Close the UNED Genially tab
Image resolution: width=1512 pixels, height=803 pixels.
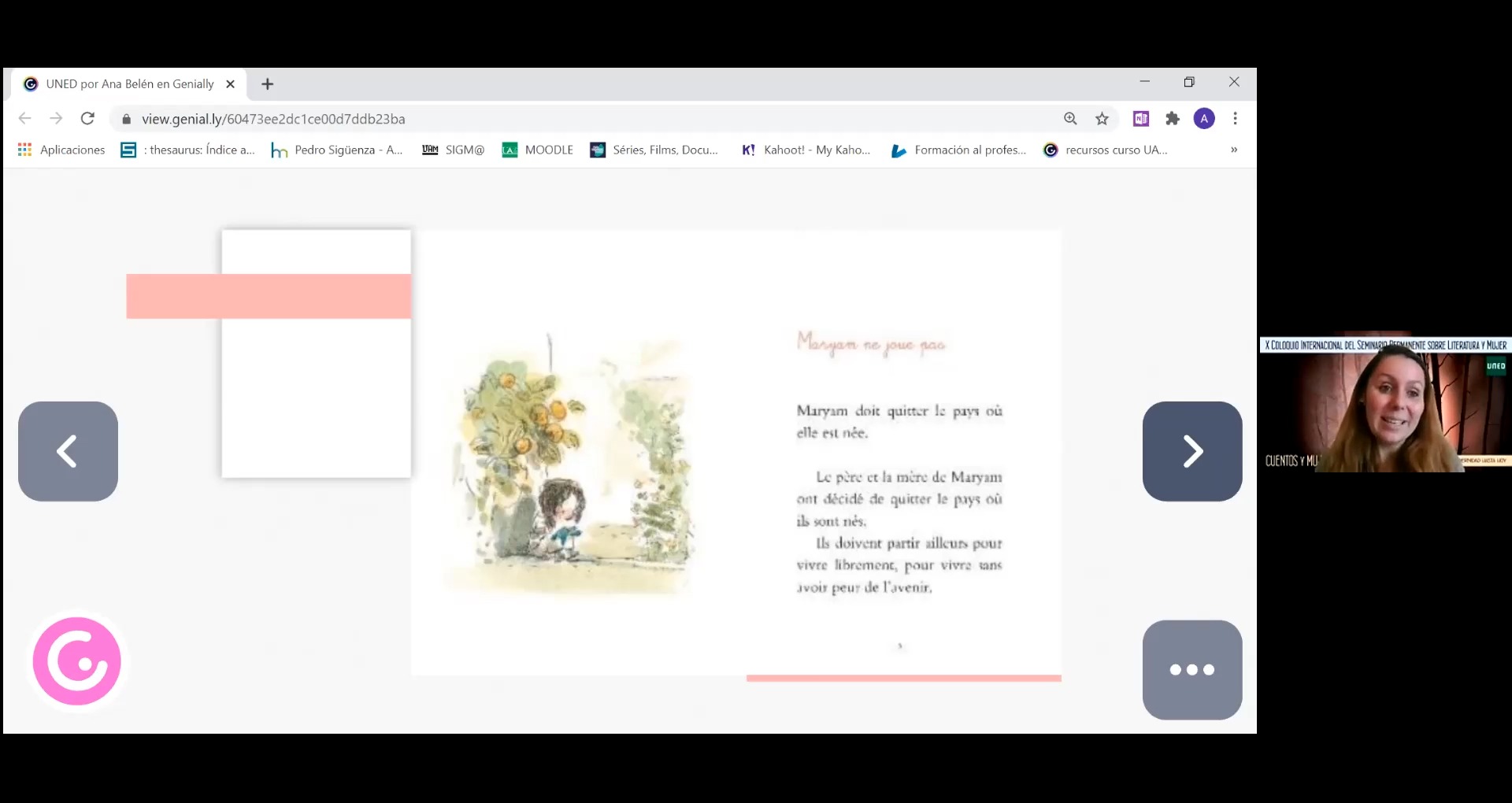click(230, 84)
